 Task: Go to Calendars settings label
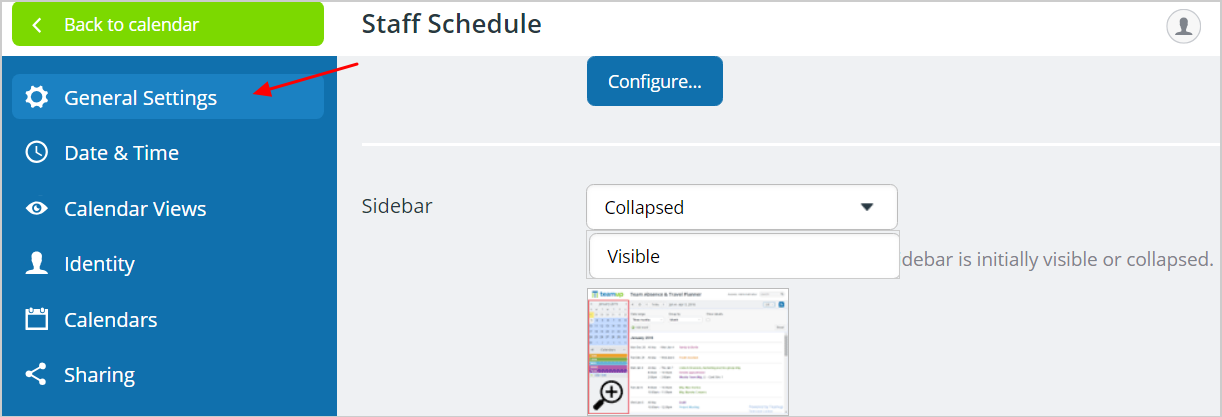(111, 320)
